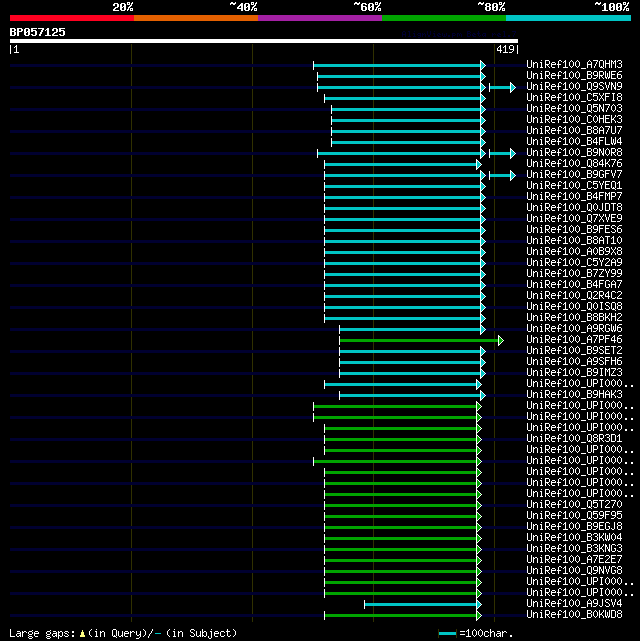Select hit label UniRef100_B4FGA7
640x641 pixels.
coord(574,285)
